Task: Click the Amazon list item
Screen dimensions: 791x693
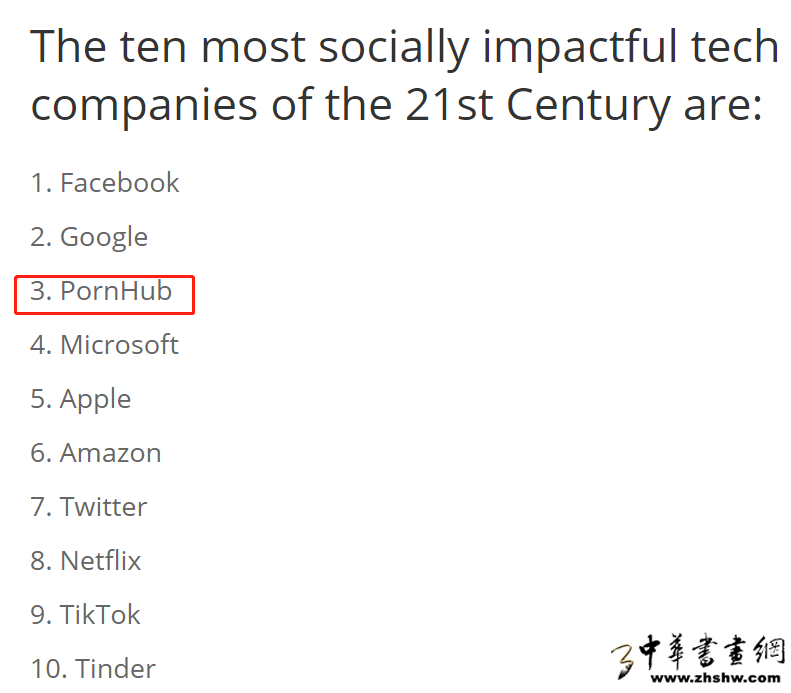Action: (110, 453)
